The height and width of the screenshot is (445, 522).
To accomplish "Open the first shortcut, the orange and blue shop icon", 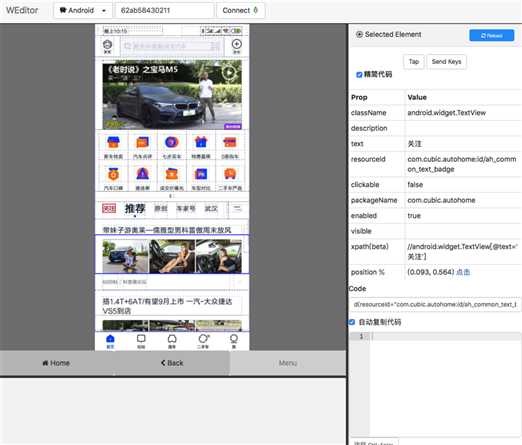I will coord(113,143).
